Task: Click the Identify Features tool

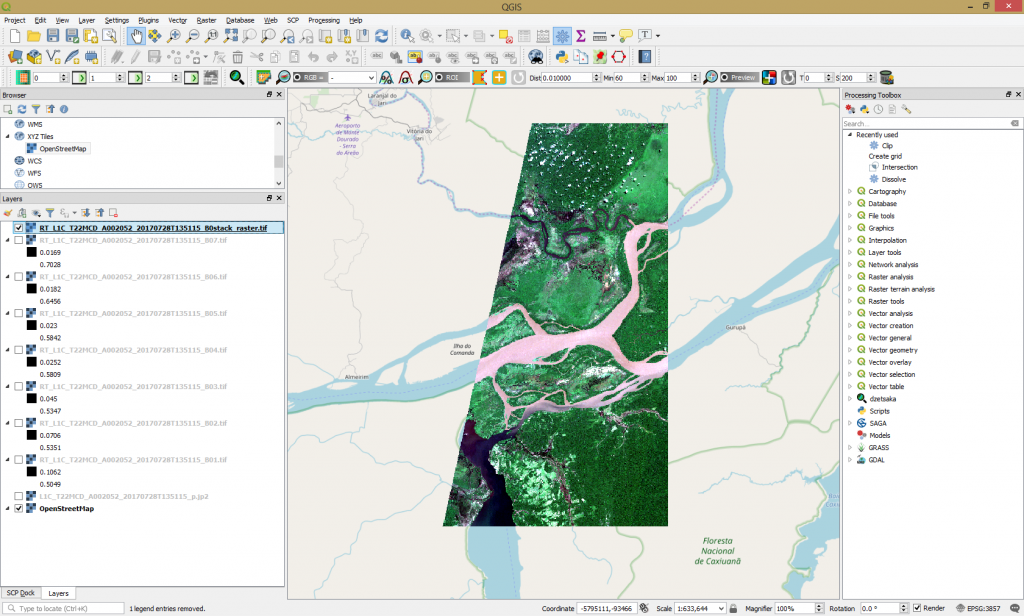Action: pos(407,36)
